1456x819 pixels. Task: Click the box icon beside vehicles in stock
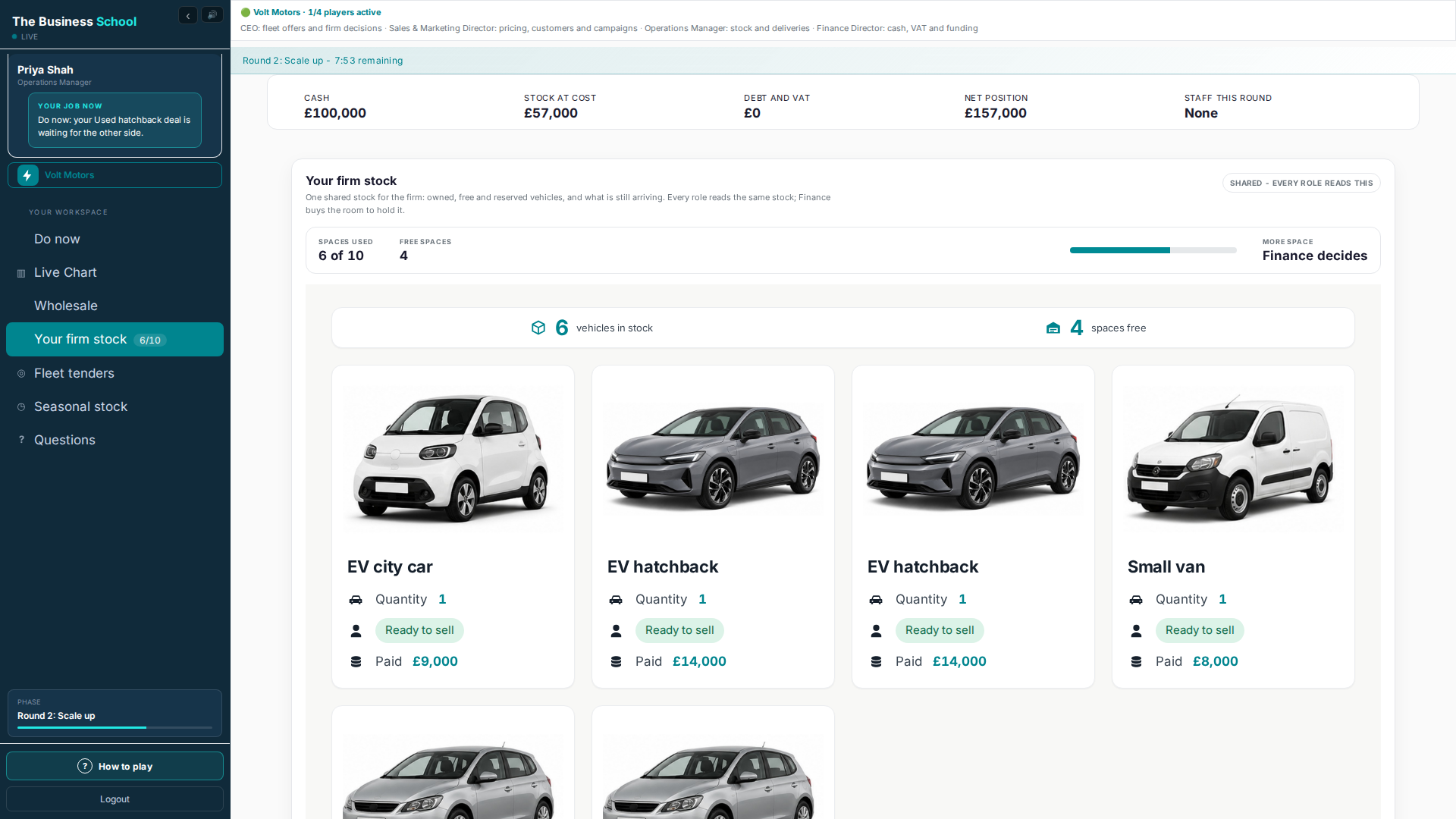coord(538,328)
